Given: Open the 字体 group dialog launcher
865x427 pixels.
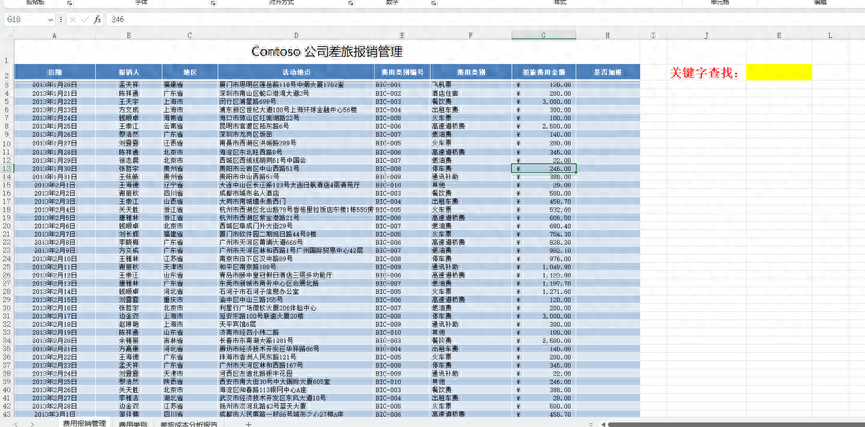Looking at the screenshot, I should (213, 3).
